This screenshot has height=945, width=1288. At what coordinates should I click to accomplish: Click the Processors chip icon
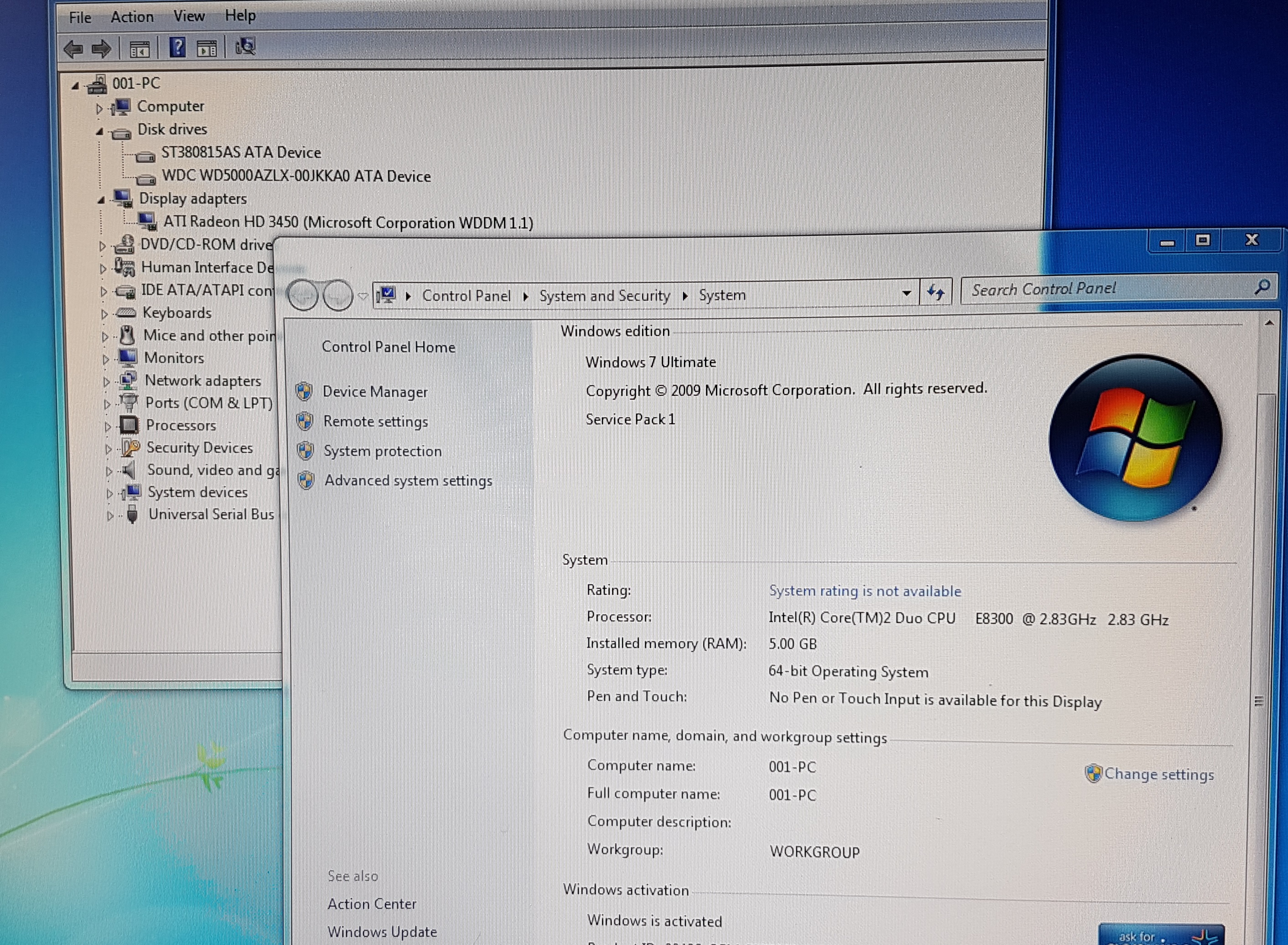coord(129,424)
